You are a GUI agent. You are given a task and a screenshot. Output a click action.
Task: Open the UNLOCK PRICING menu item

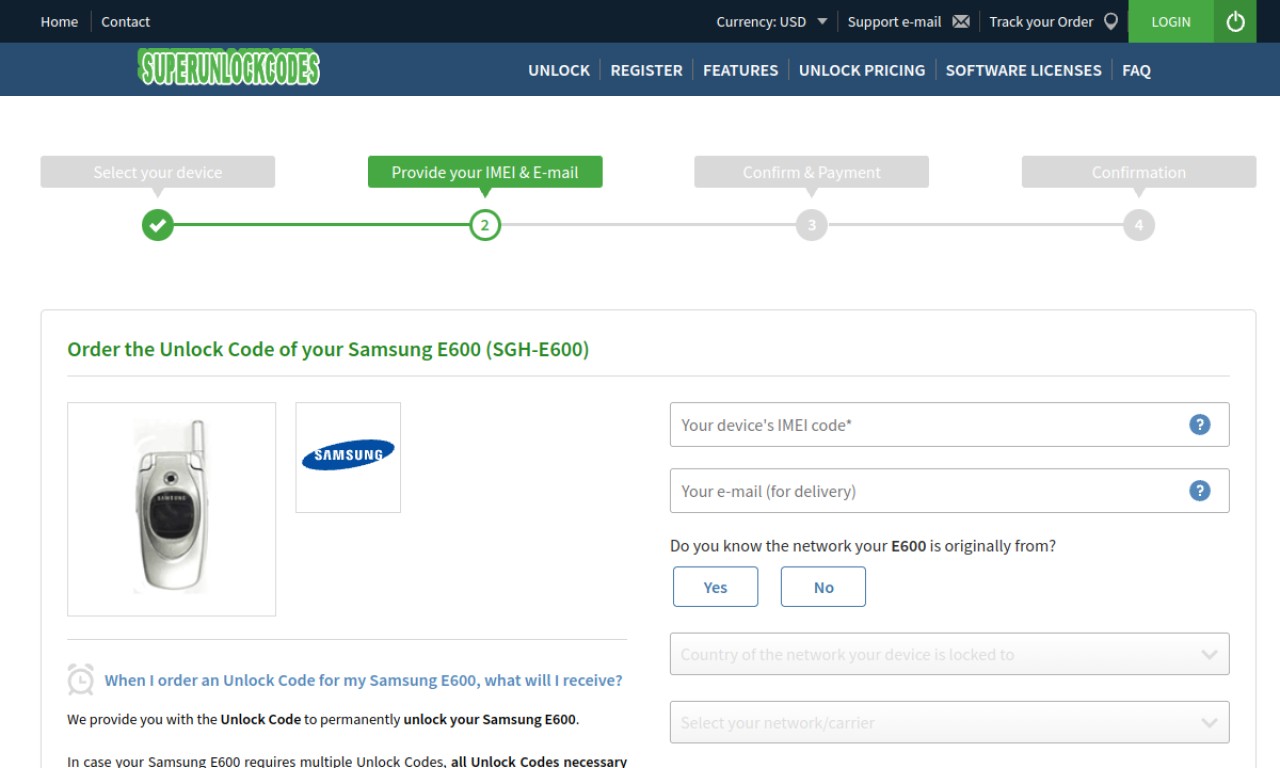862,70
